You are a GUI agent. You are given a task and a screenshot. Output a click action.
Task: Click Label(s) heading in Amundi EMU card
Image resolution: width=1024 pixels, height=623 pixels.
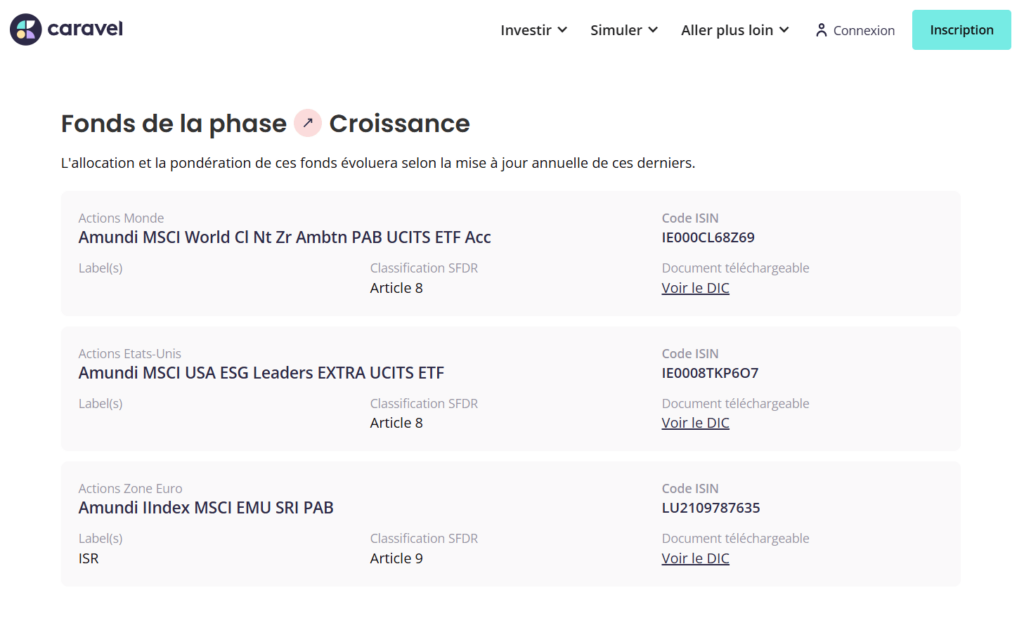pos(101,539)
